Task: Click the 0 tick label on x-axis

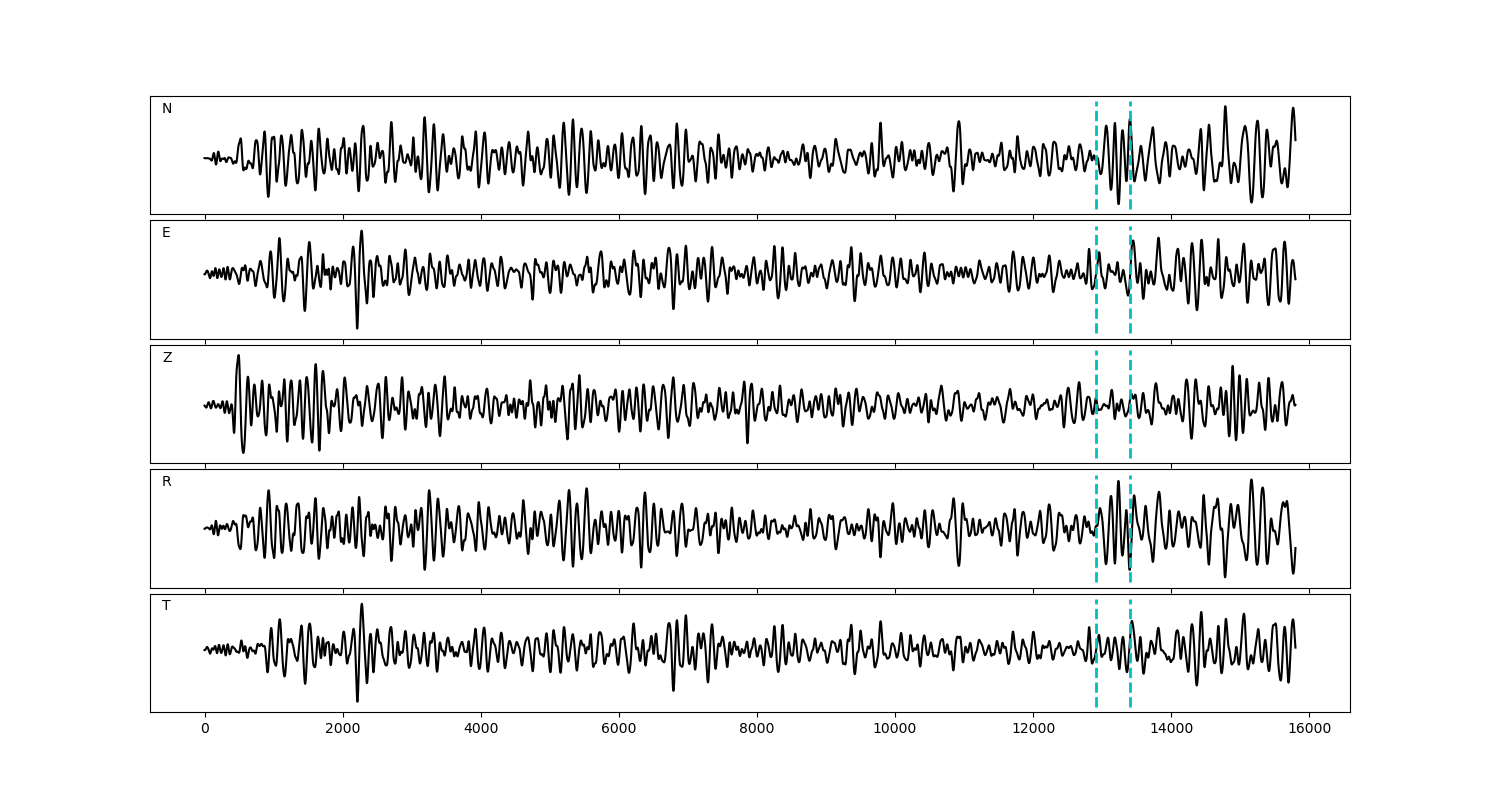Action: tap(205, 729)
